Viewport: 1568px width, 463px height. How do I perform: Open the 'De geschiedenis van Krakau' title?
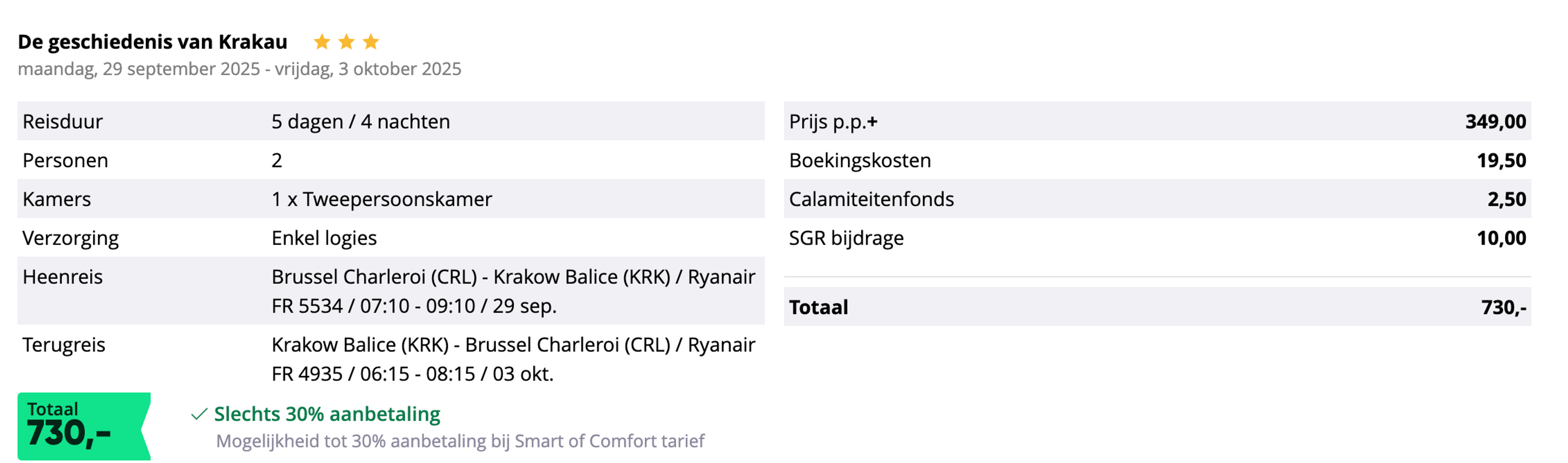(x=152, y=42)
